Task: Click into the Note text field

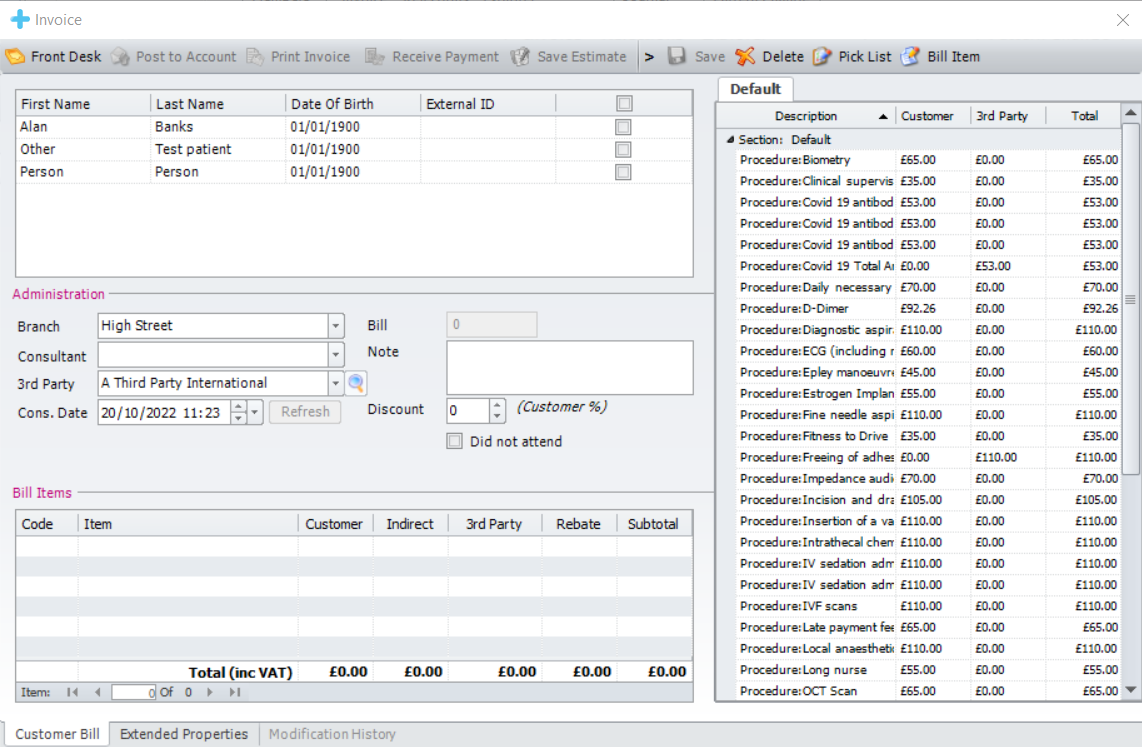Action: (569, 368)
